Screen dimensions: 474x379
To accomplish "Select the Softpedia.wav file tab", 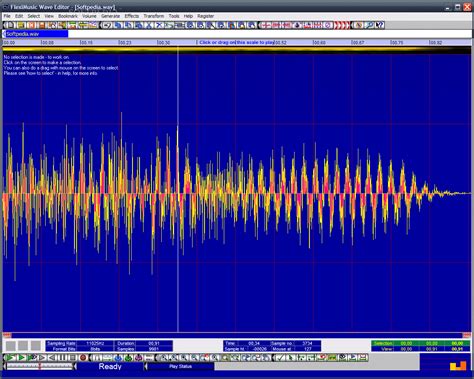I will [37, 34].
